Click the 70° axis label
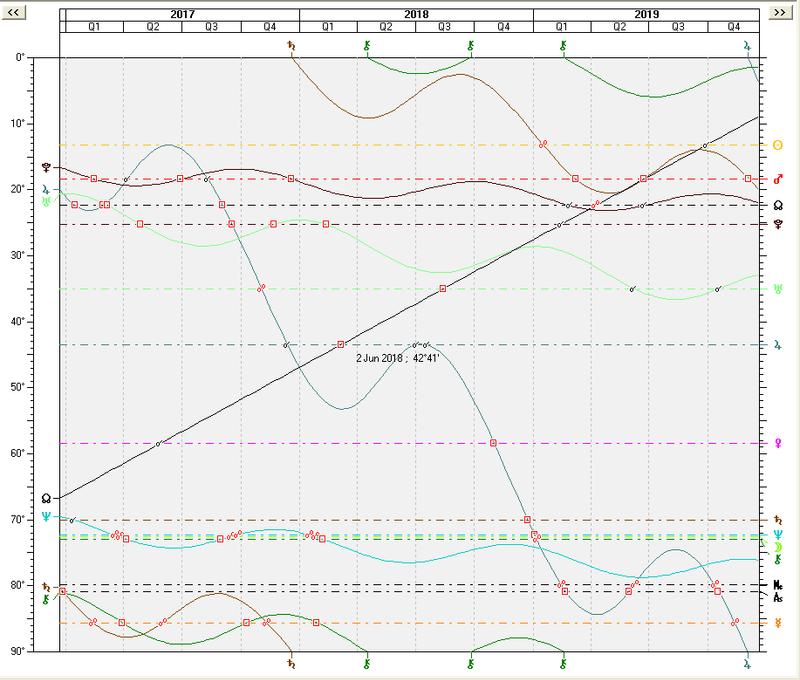 pyautogui.click(x=18, y=519)
